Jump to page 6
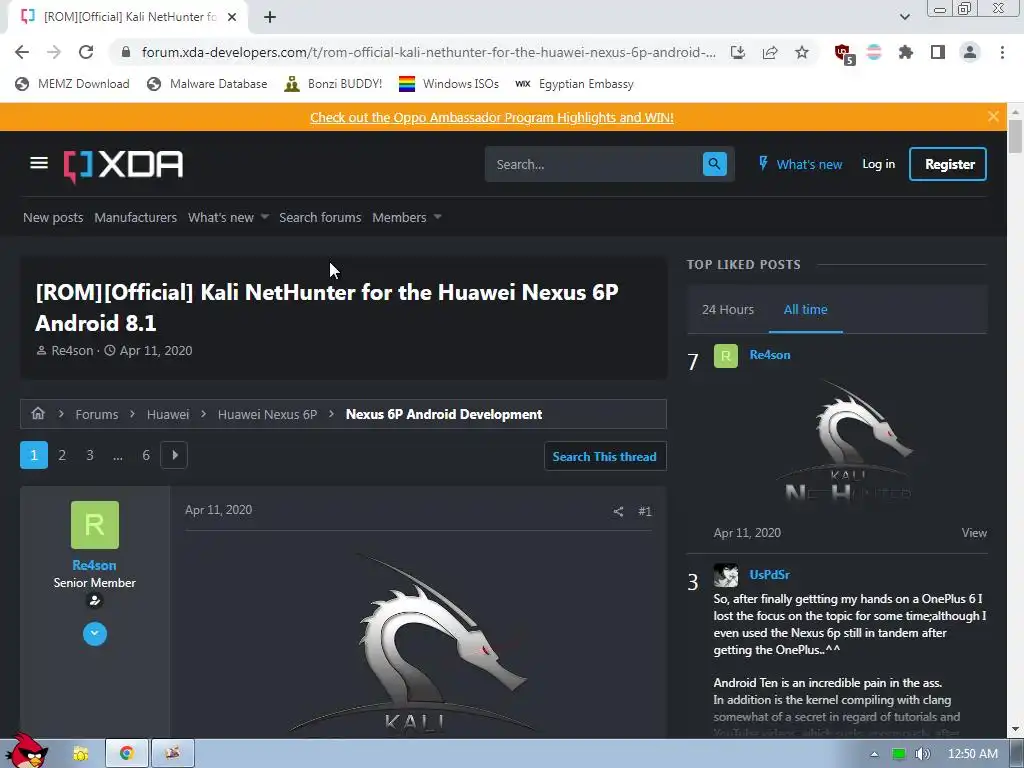 146,455
